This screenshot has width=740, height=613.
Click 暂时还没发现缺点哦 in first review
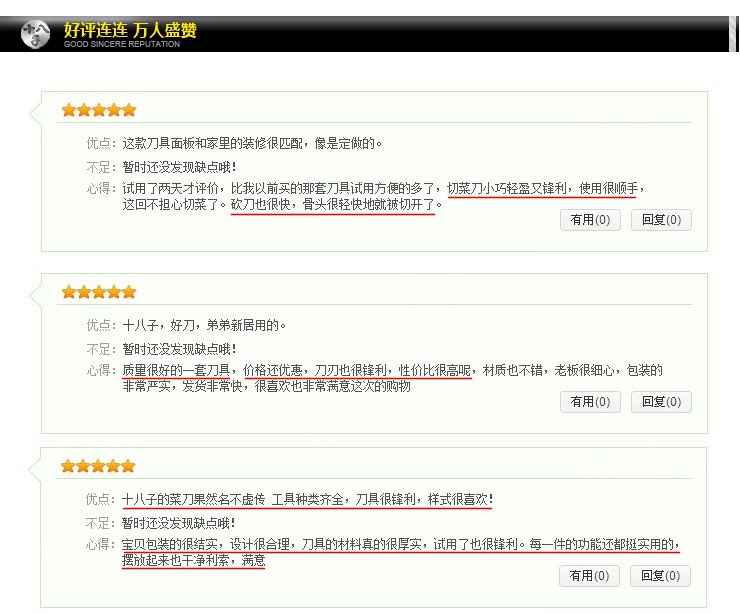click(179, 167)
